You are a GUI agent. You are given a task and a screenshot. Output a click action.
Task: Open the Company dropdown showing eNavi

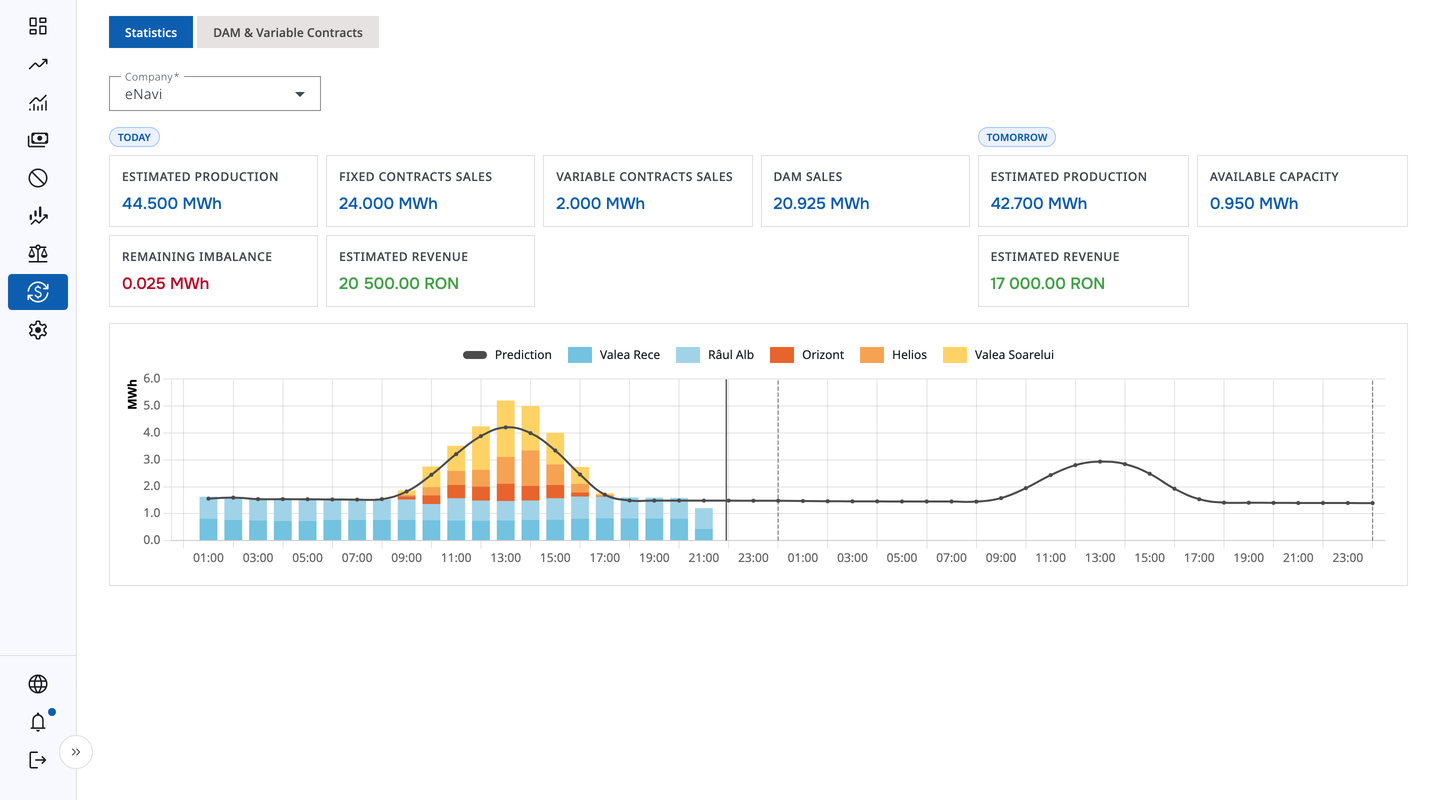[x=214, y=93]
